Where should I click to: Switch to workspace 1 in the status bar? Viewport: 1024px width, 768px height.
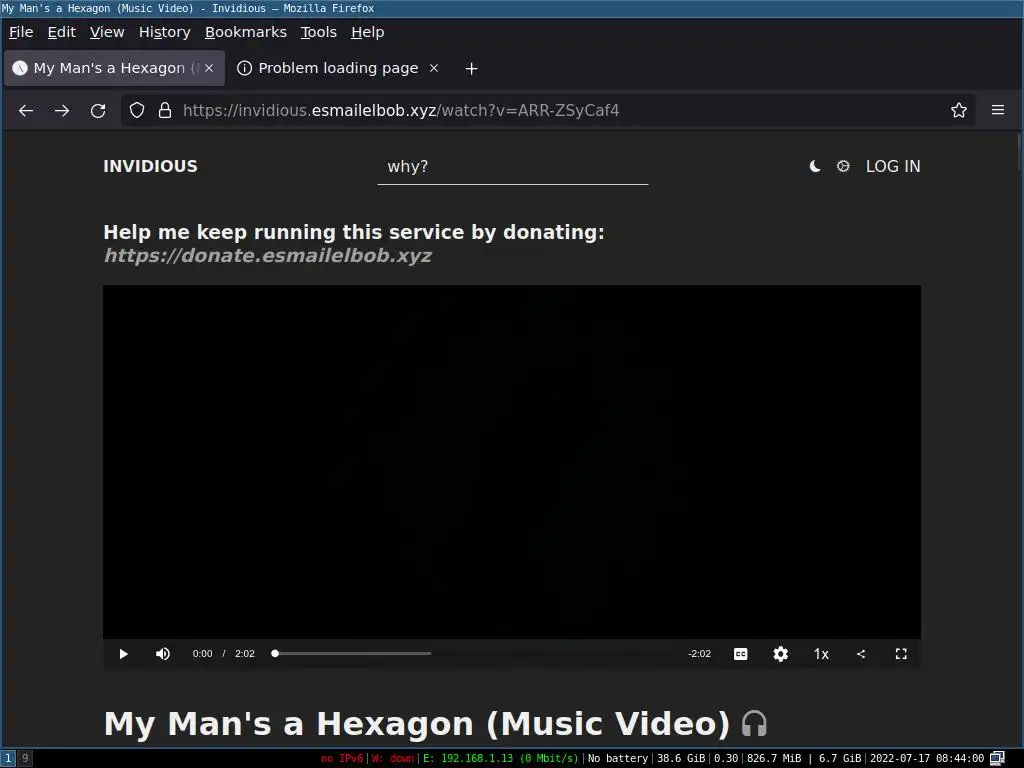tap(8, 758)
